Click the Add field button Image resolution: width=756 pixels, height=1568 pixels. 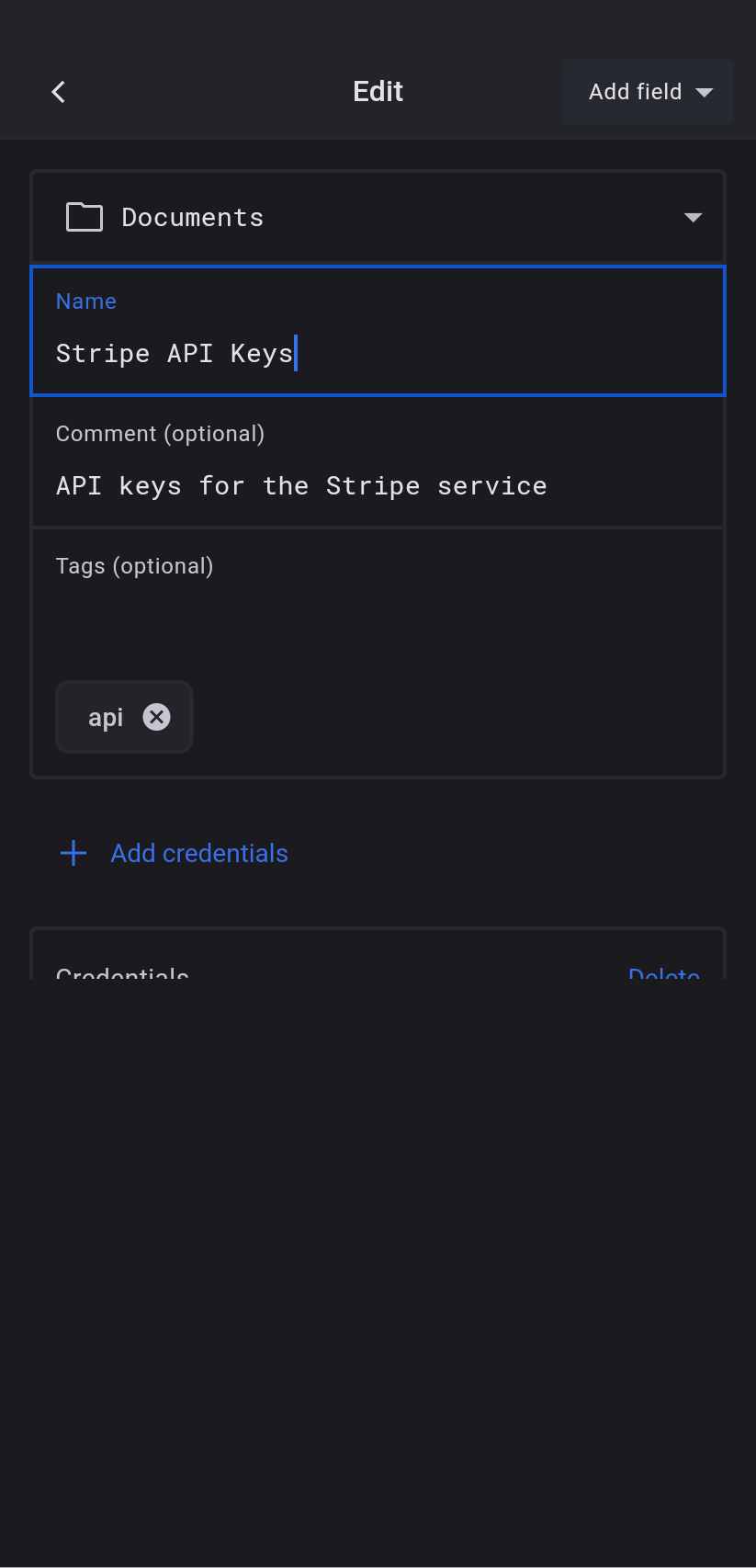click(x=635, y=92)
